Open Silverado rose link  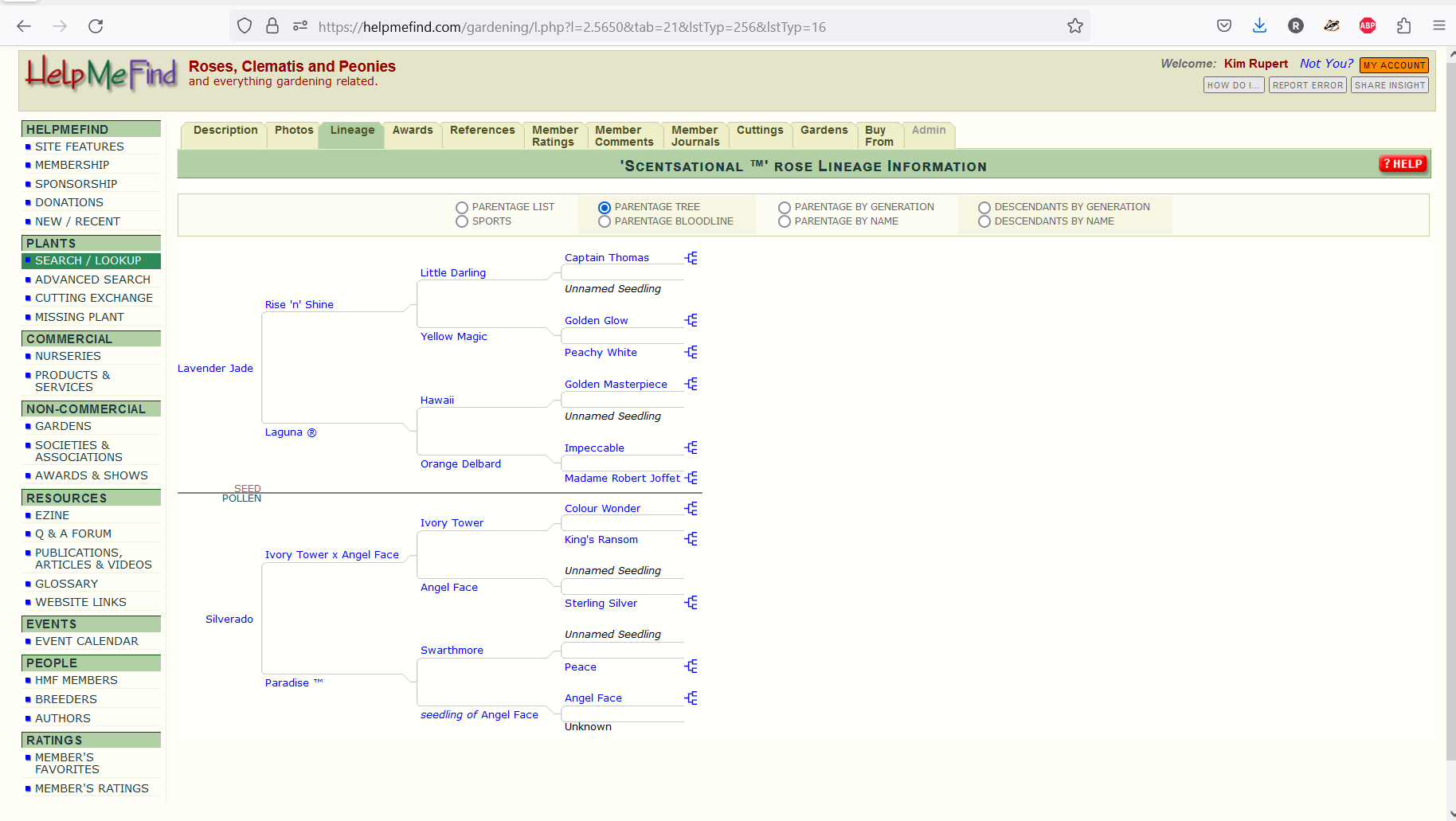(229, 619)
